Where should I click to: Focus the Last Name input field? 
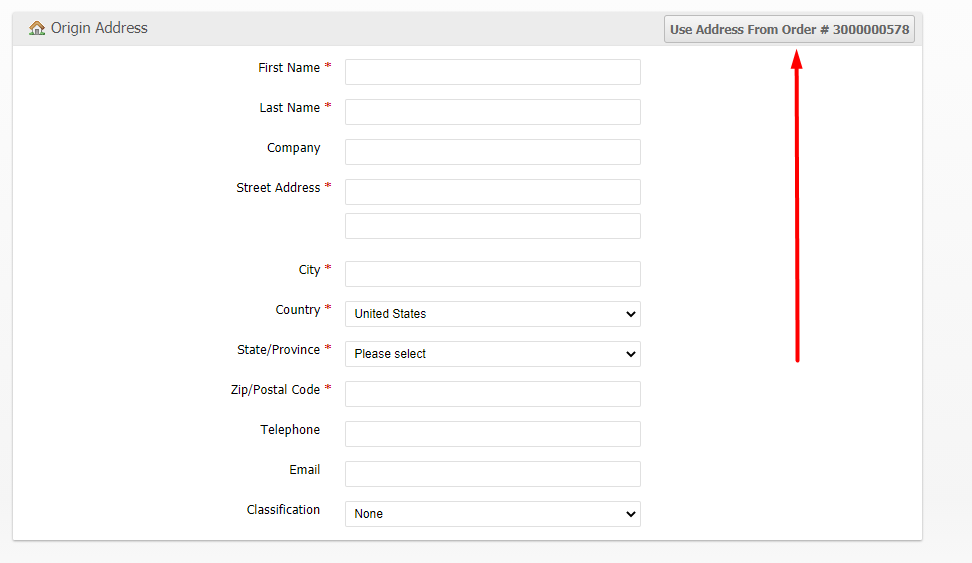pos(493,112)
